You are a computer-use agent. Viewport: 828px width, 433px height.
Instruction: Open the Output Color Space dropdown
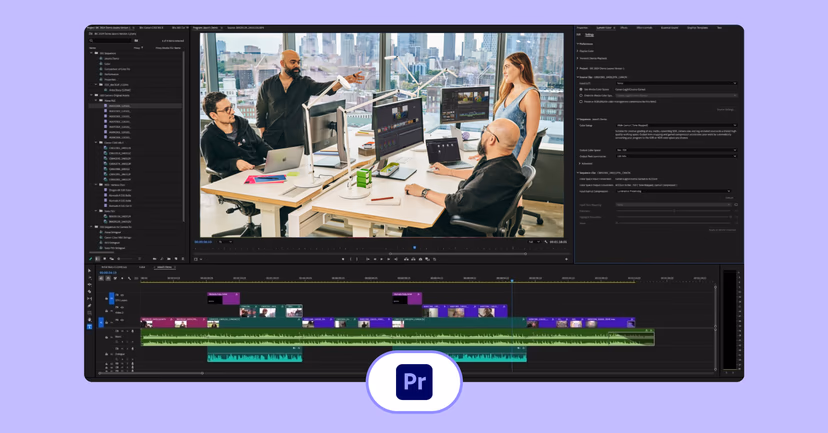pyautogui.click(x=676, y=150)
